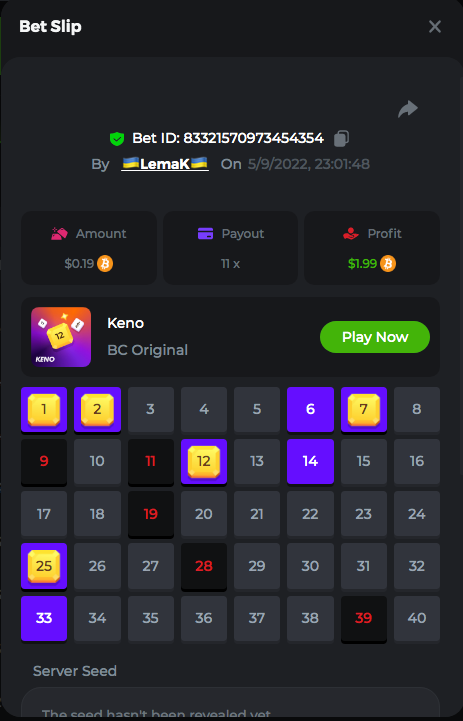Viewport: 463px width, 721px height.
Task: Click the share arrow icon
Action: point(408,109)
